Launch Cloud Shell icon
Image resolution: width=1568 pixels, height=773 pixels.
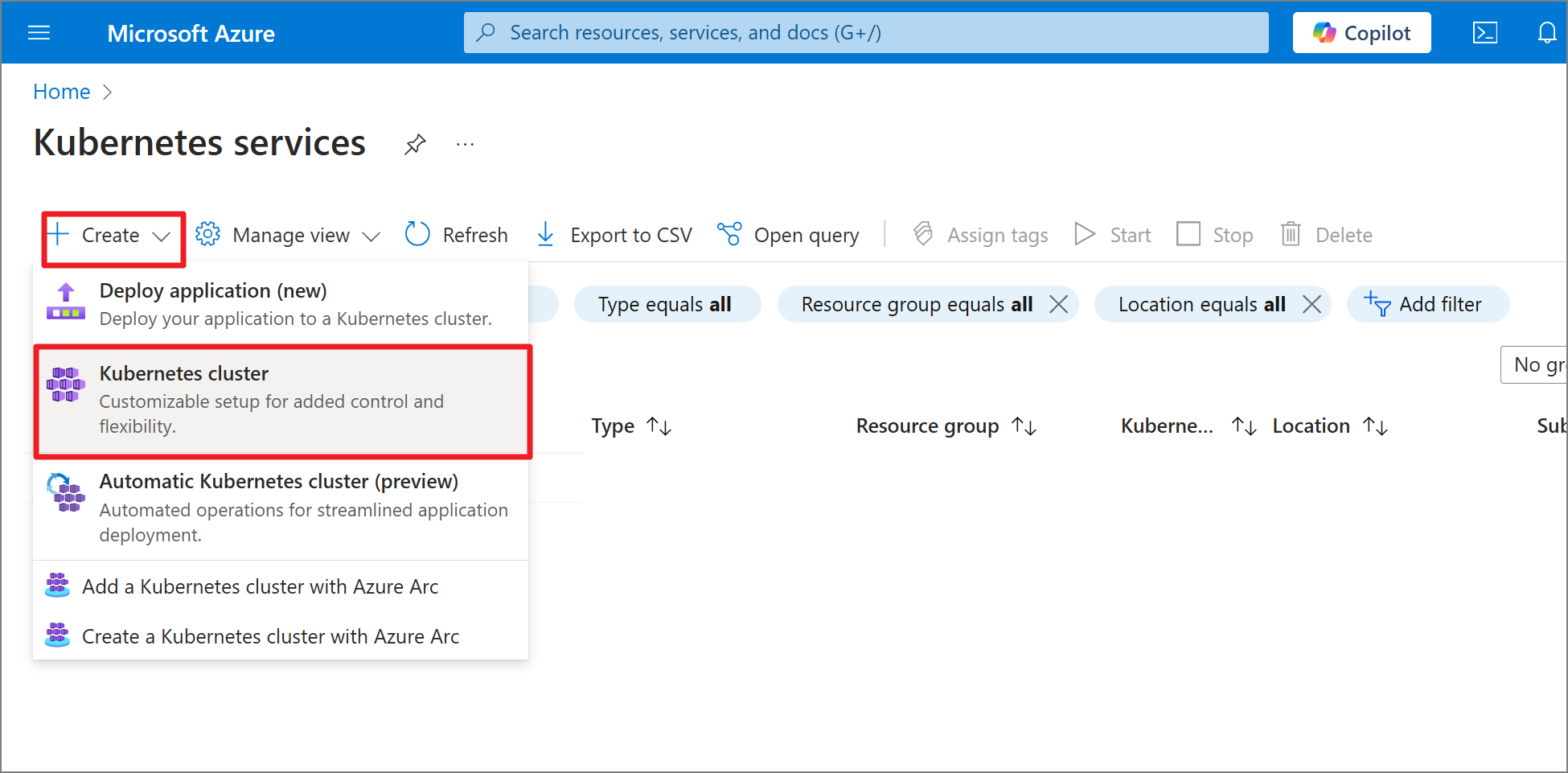1484,33
